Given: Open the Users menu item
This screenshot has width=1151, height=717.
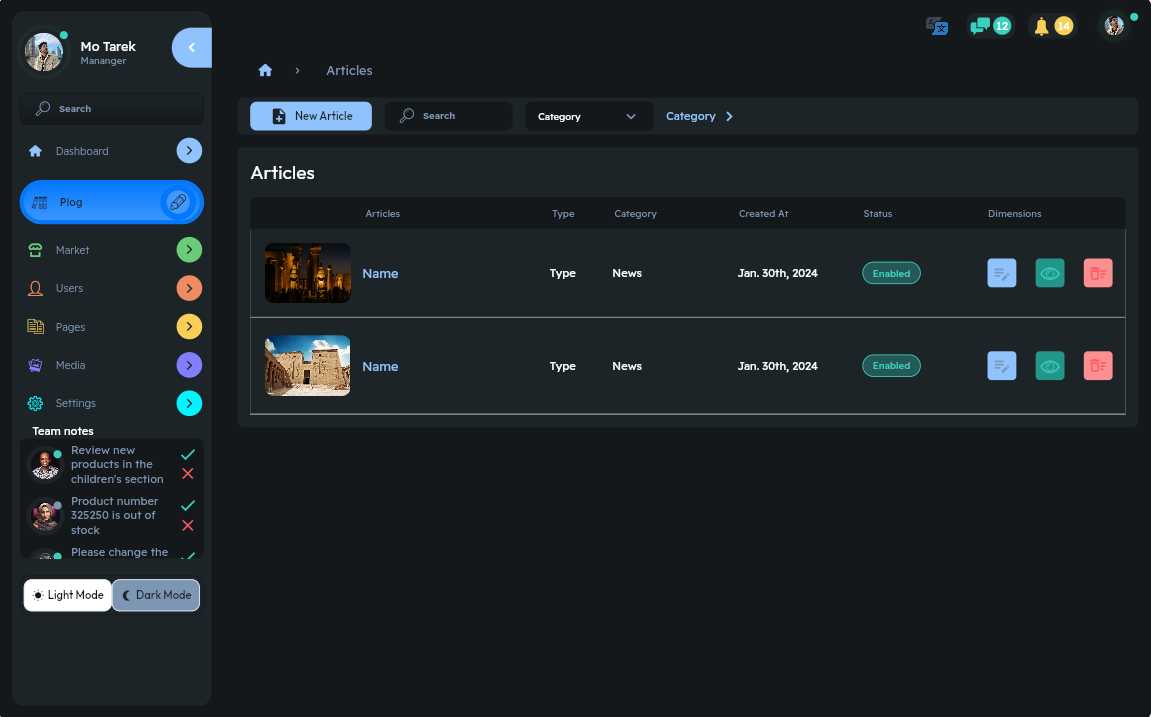Looking at the screenshot, I should 69,288.
